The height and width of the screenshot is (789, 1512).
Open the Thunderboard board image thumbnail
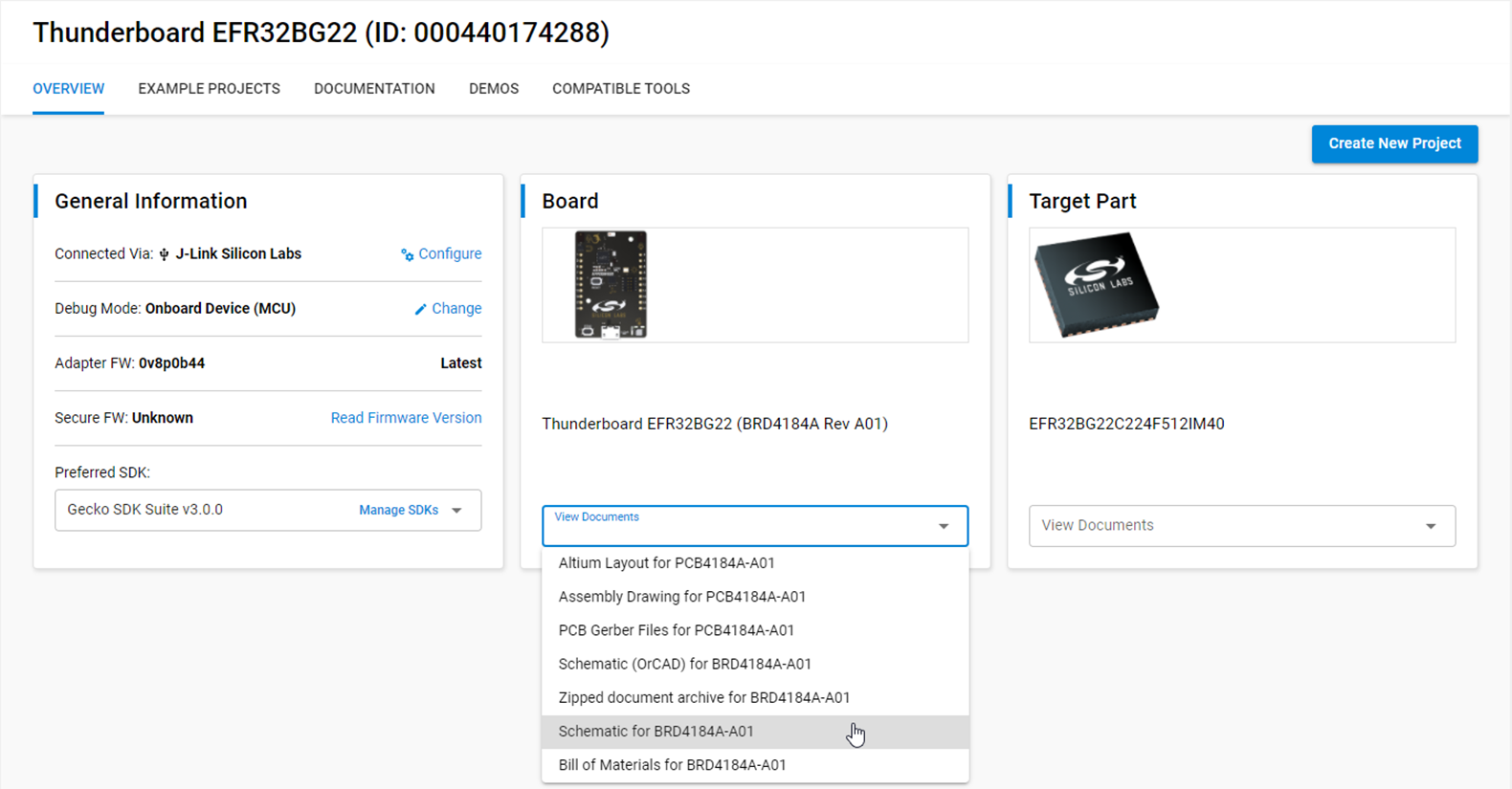611,284
